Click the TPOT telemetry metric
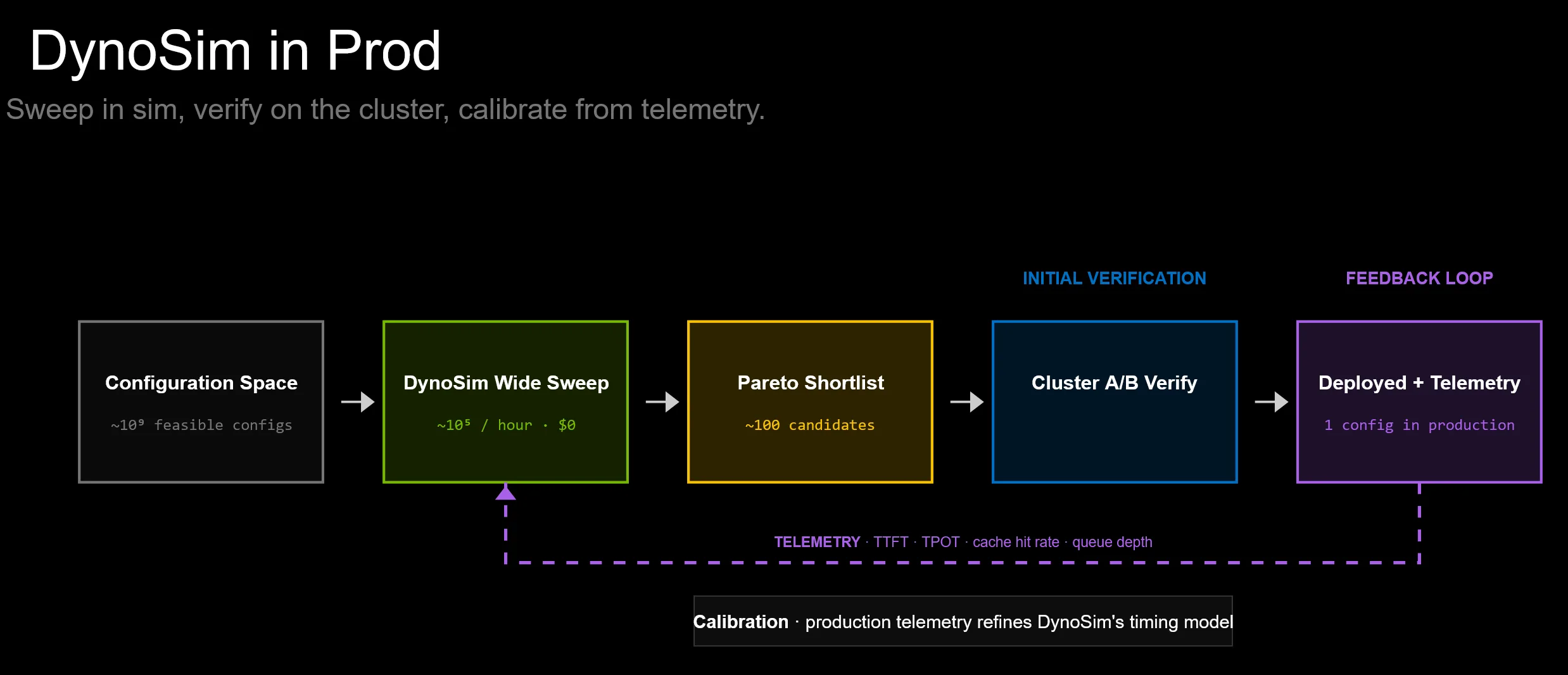 pyautogui.click(x=940, y=542)
